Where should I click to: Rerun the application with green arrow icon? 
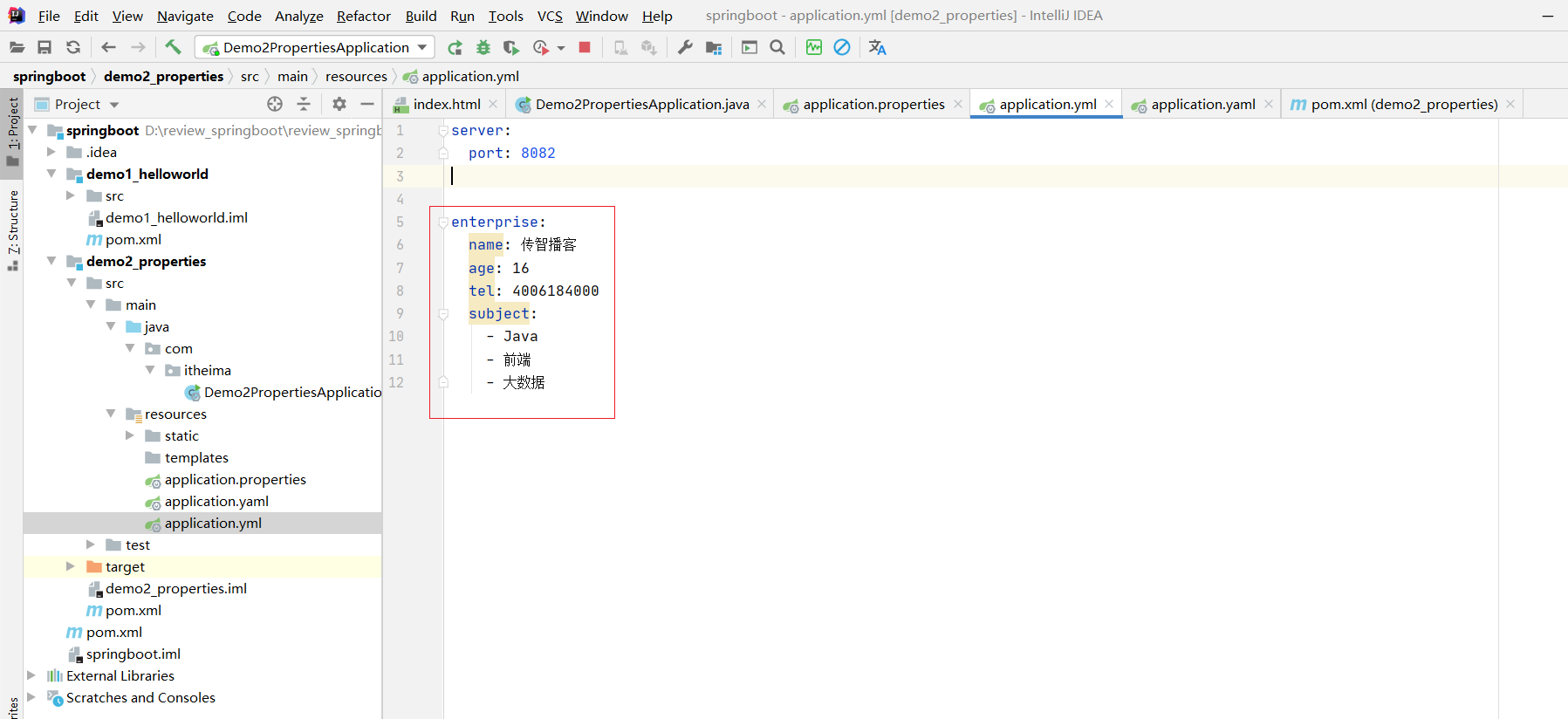[455, 47]
